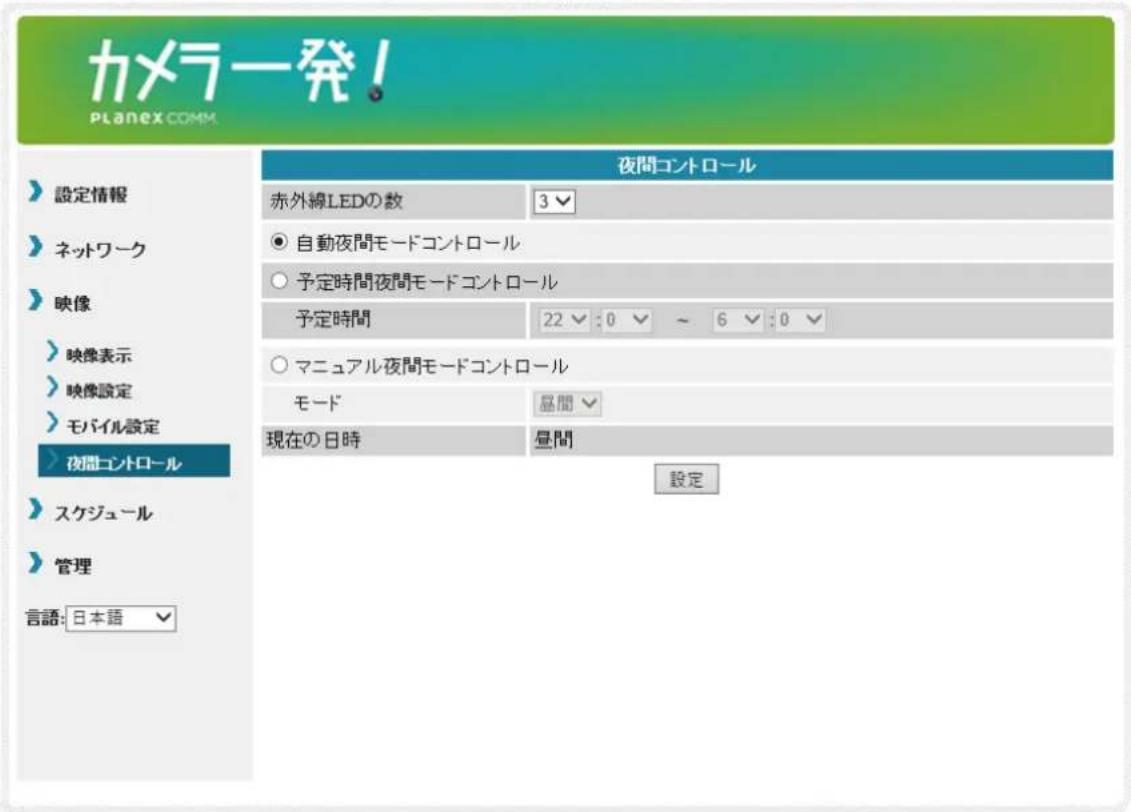
Task: Open the 管理 menu section
Action: tap(73, 567)
